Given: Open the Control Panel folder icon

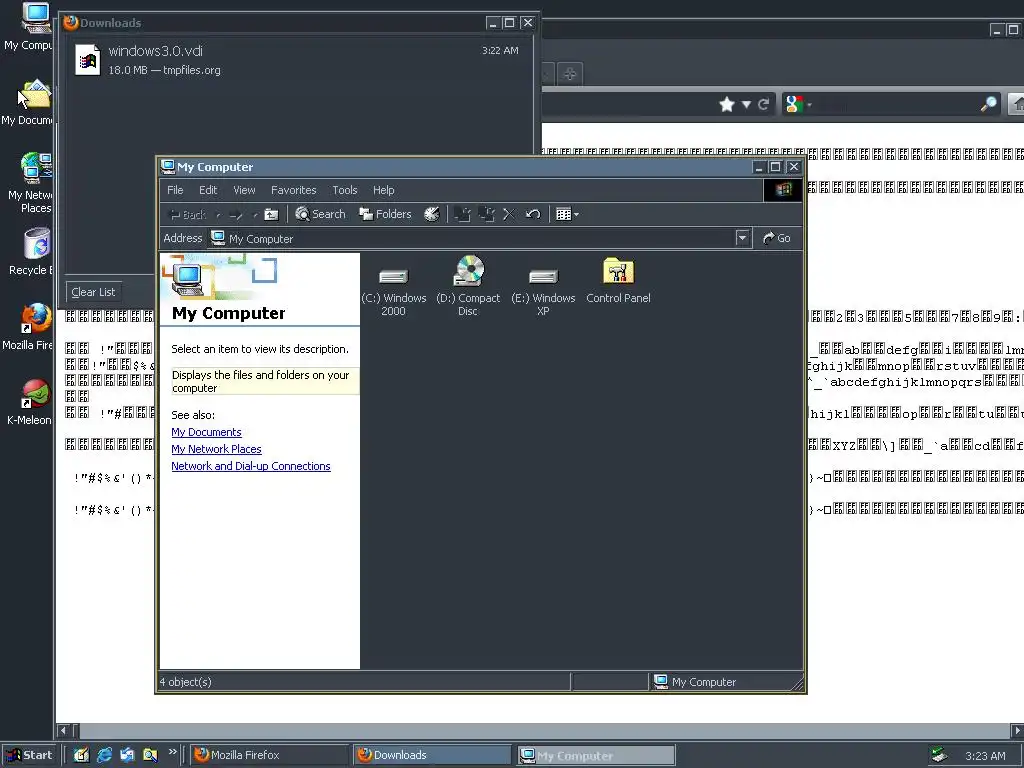Looking at the screenshot, I should coord(618,281).
